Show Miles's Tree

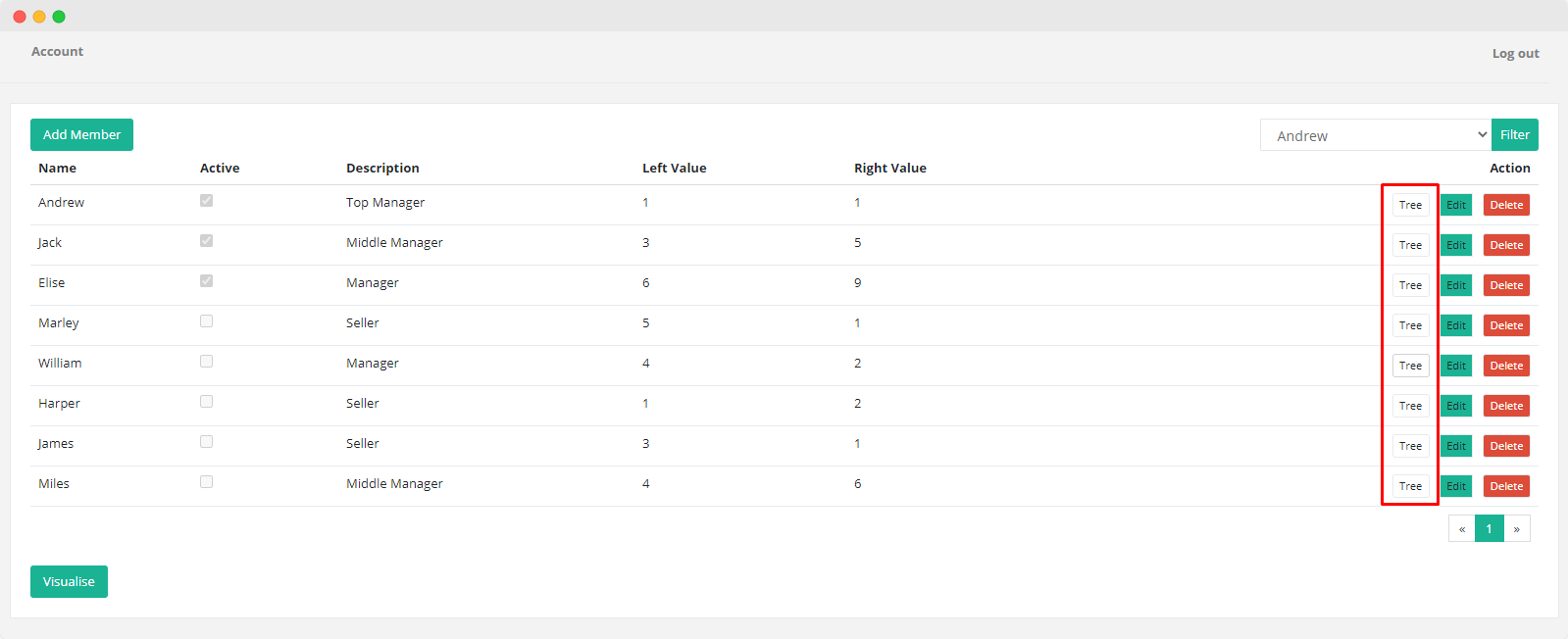click(x=1410, y=486)
